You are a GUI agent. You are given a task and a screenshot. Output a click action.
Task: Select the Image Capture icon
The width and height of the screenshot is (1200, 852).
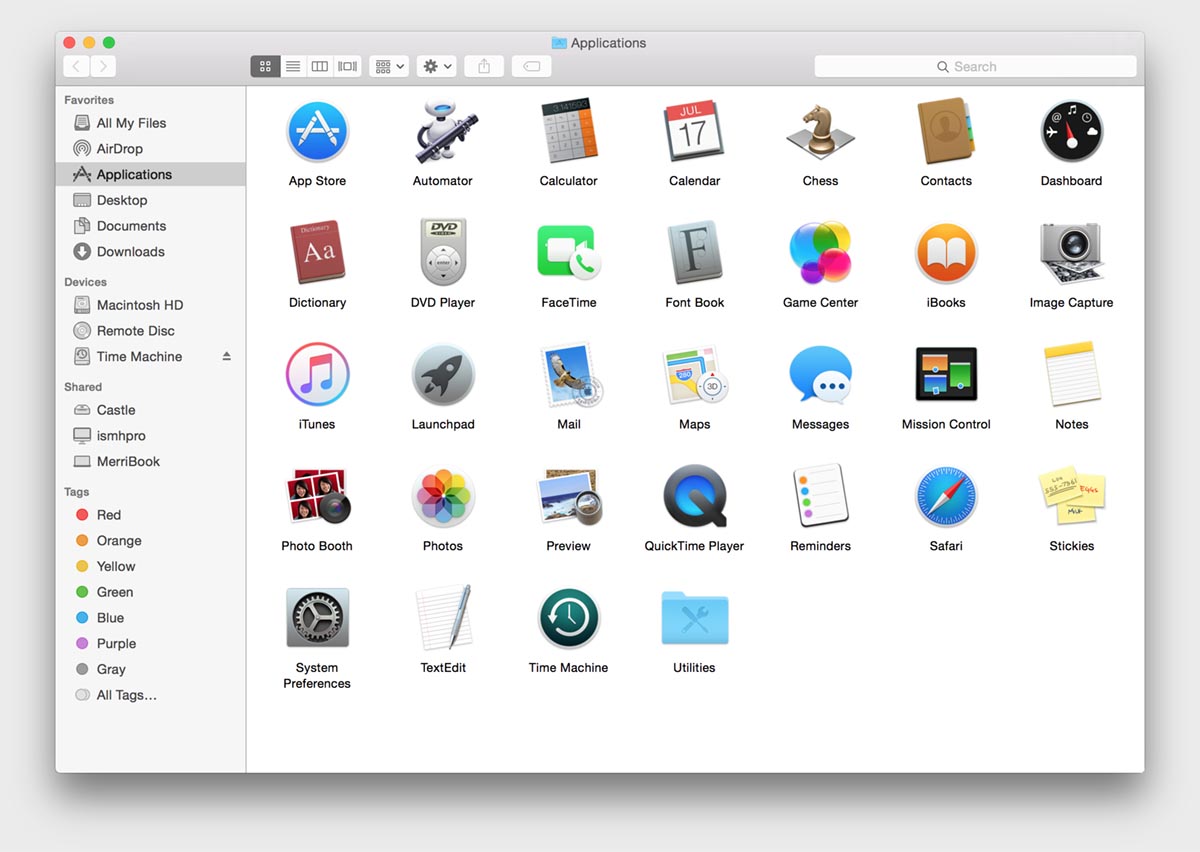point(1071,253)
